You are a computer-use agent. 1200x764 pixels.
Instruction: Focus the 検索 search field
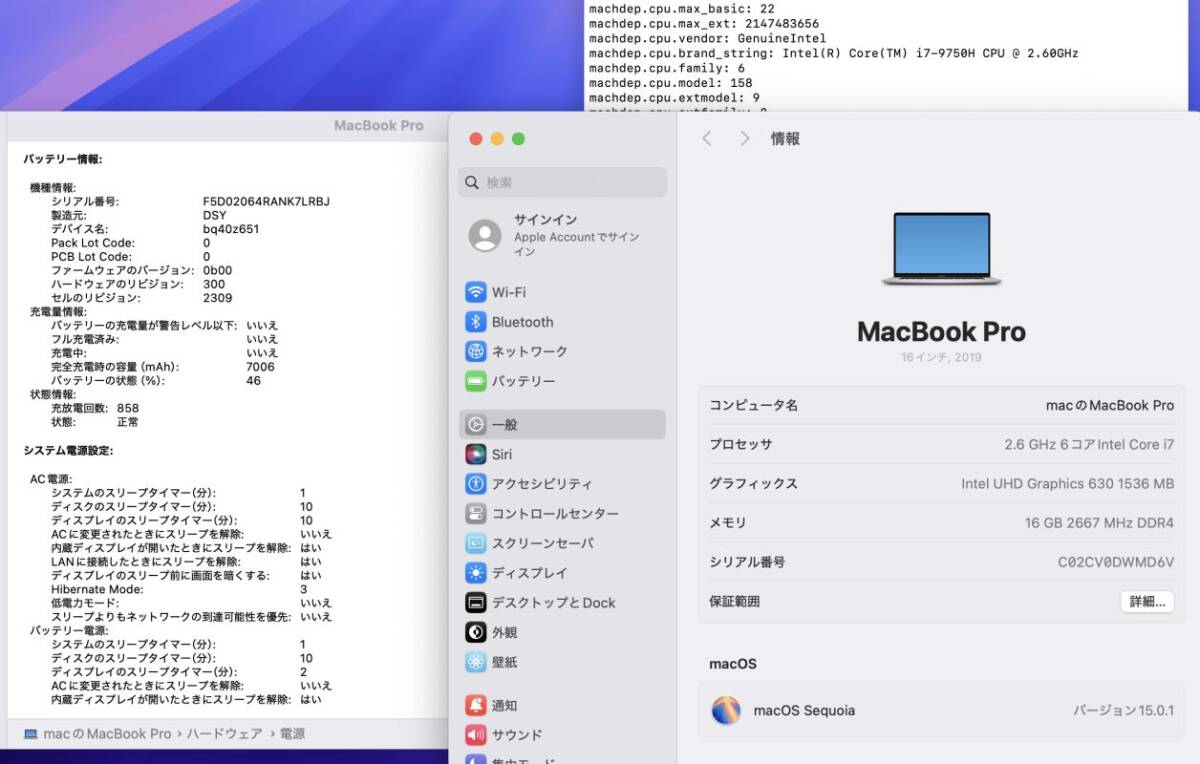pos(562,182)
